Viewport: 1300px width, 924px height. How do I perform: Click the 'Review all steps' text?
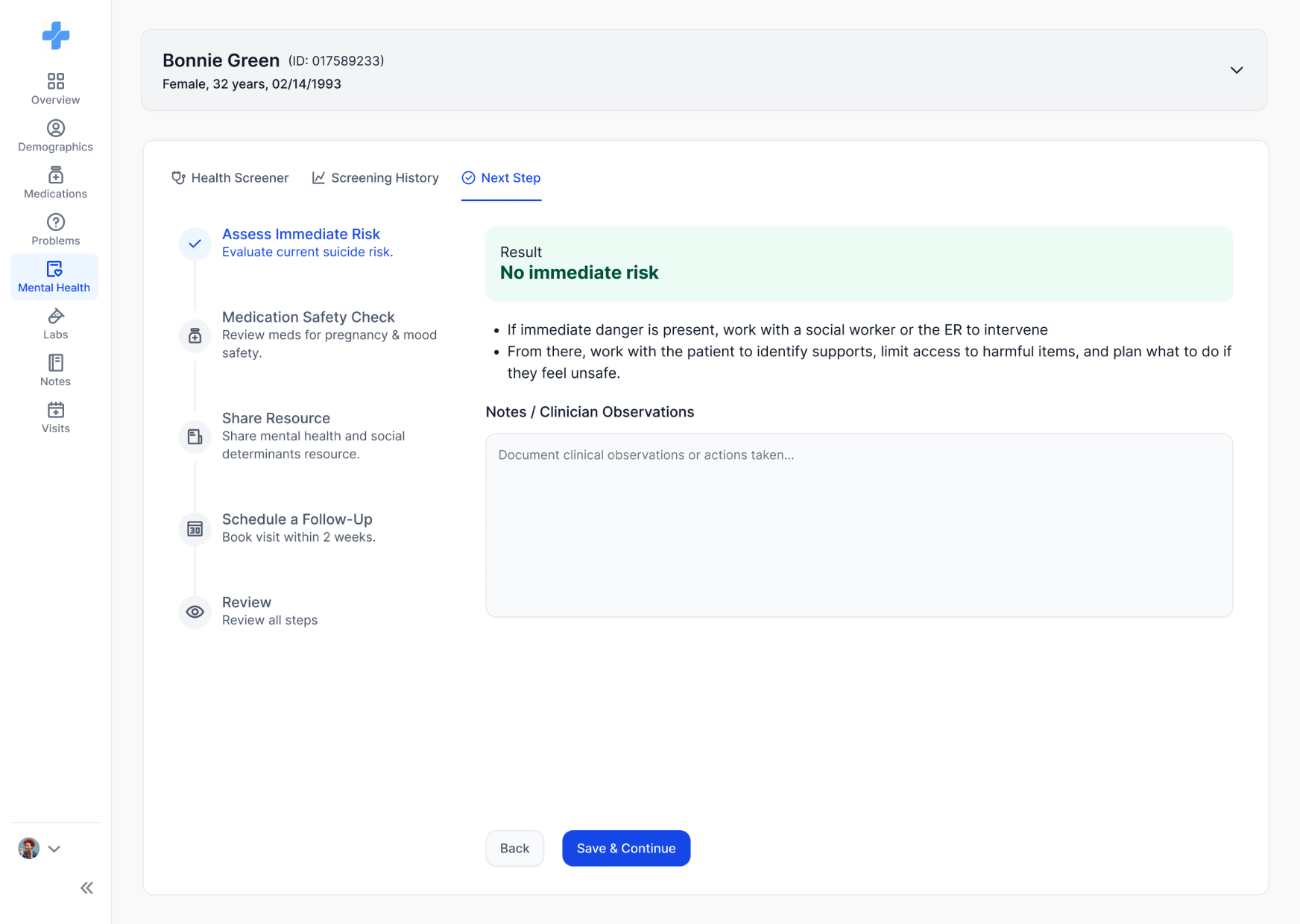point(270,620)
